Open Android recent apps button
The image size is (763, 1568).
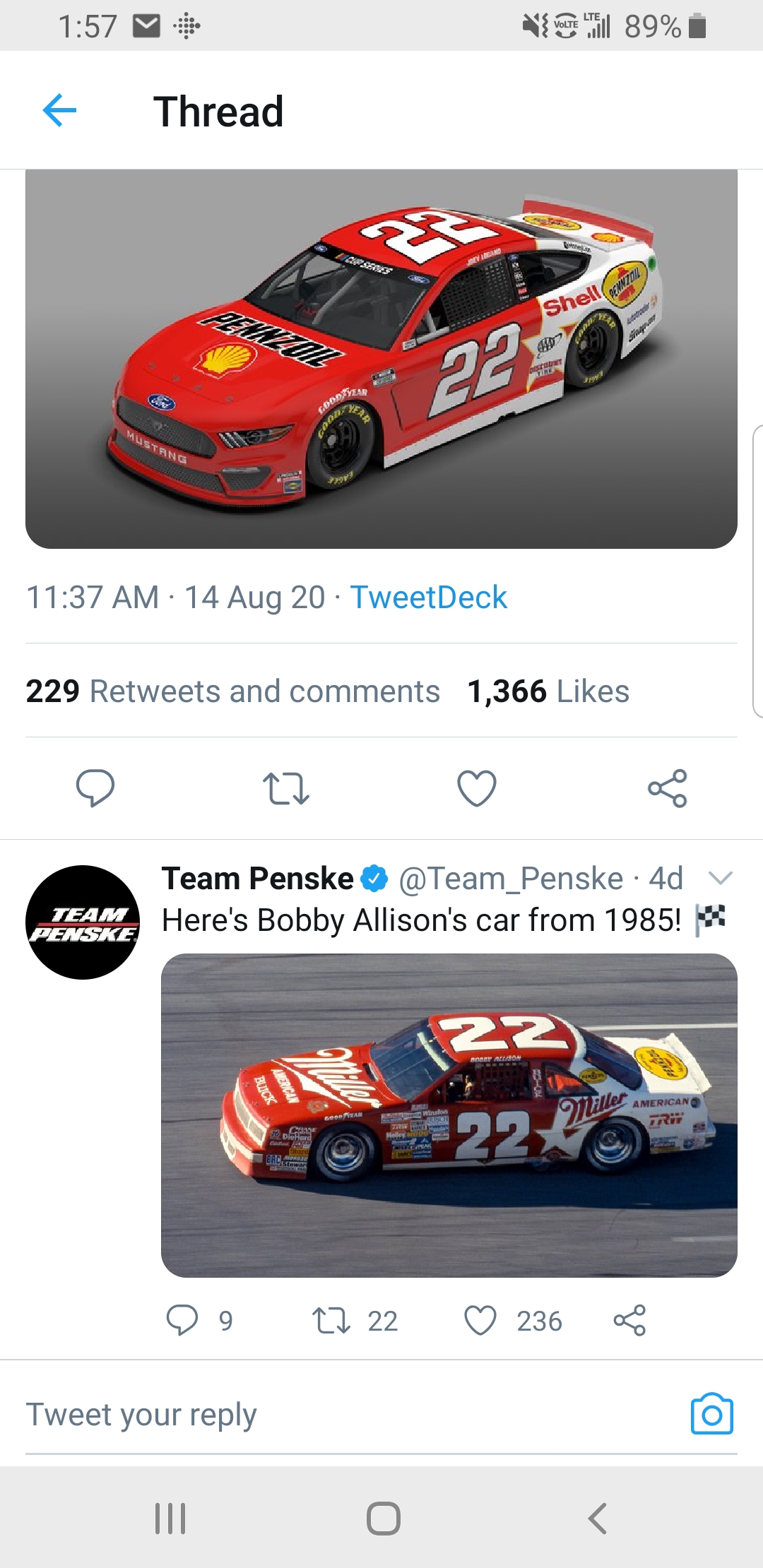click(170, 1518)
